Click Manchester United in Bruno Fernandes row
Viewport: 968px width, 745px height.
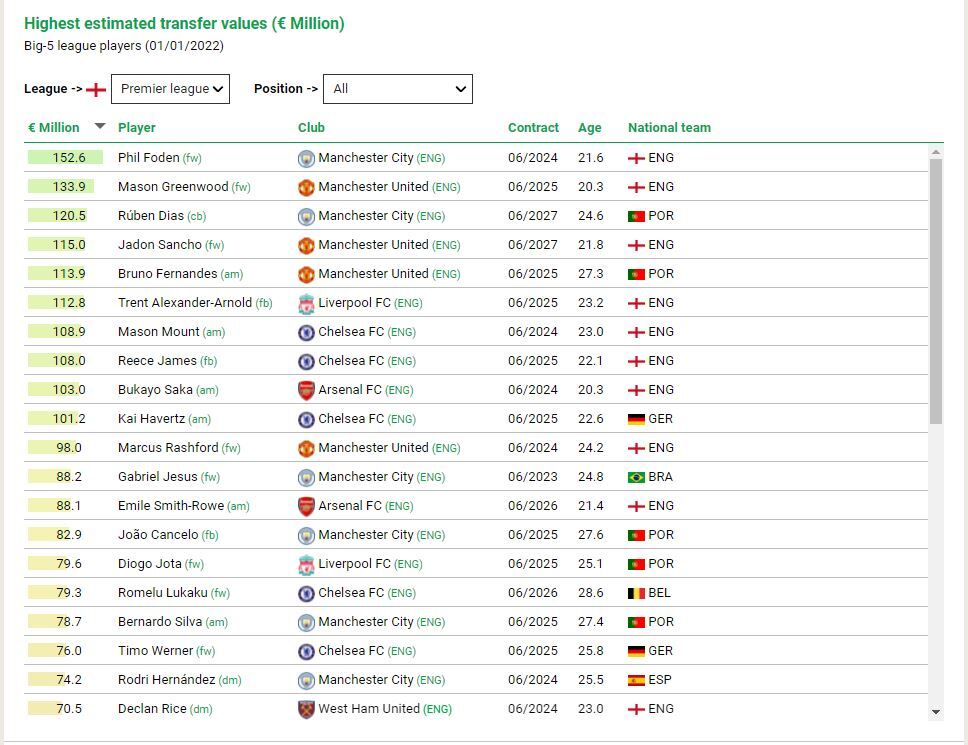(373, 274)
